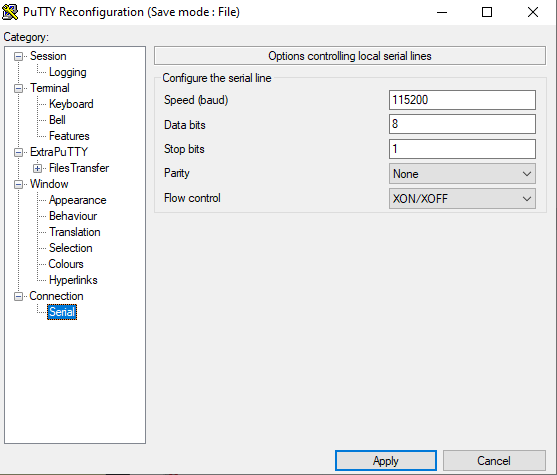The width and height of the screenshot is (557, 475).
Task: Open the Features category
Action: click(x=69, y=136)
